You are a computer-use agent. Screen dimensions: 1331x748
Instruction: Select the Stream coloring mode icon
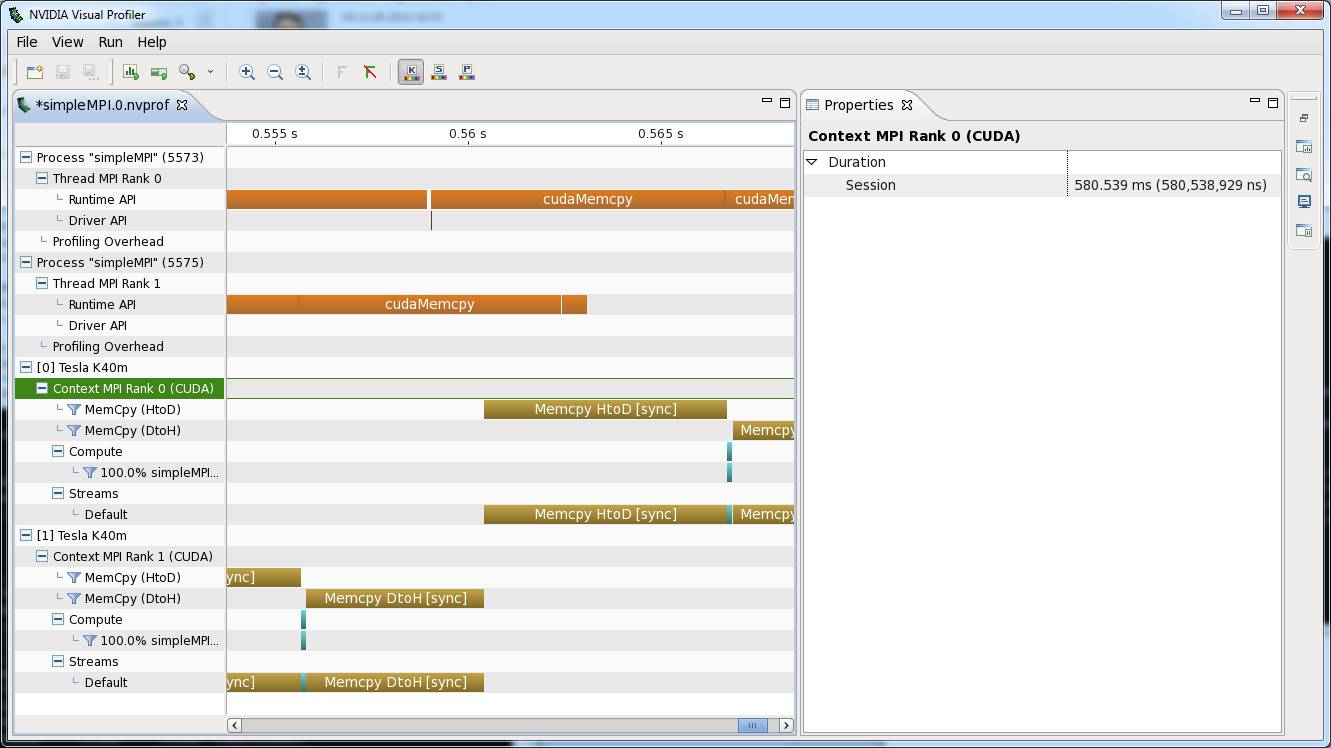pos(439,72)
